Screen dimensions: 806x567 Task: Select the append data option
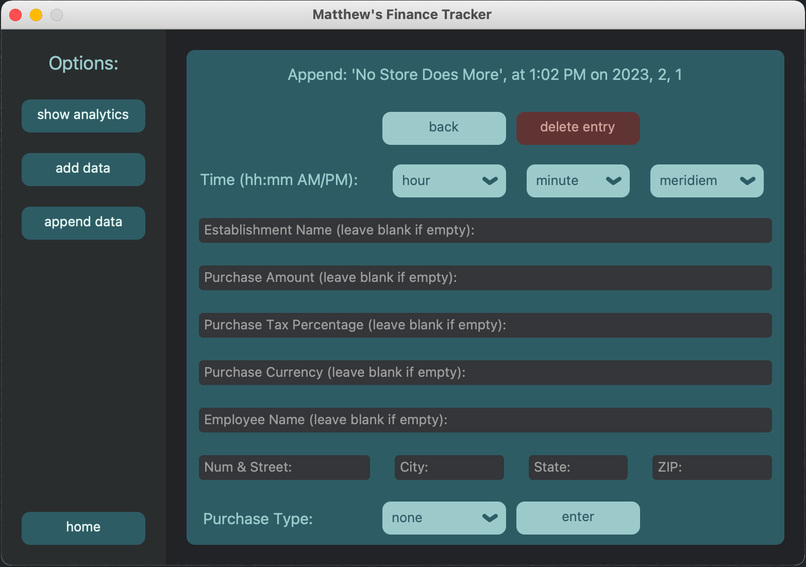pos(83,223)
